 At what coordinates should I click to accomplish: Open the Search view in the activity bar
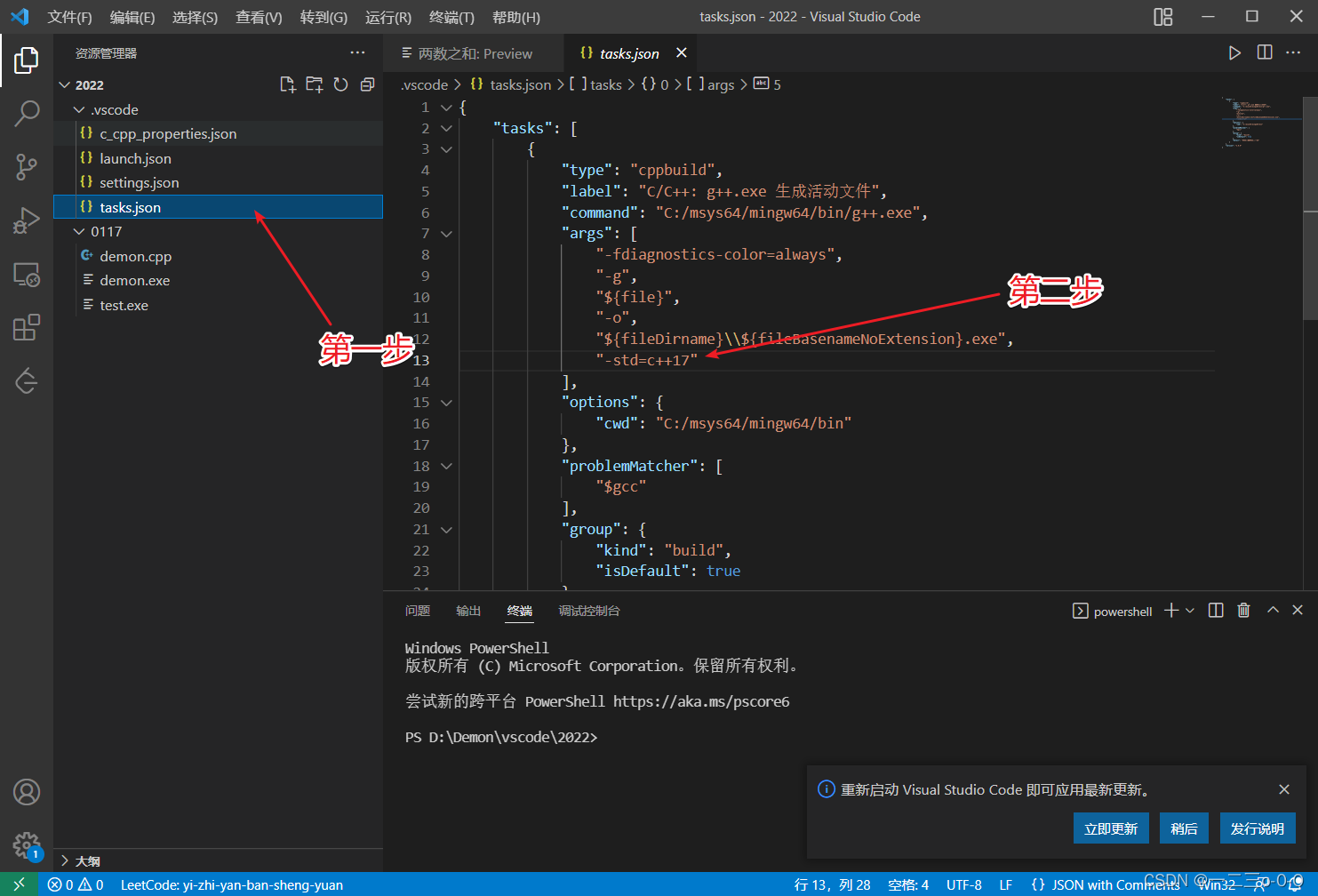pyautogui.click(x=26, y=113)
